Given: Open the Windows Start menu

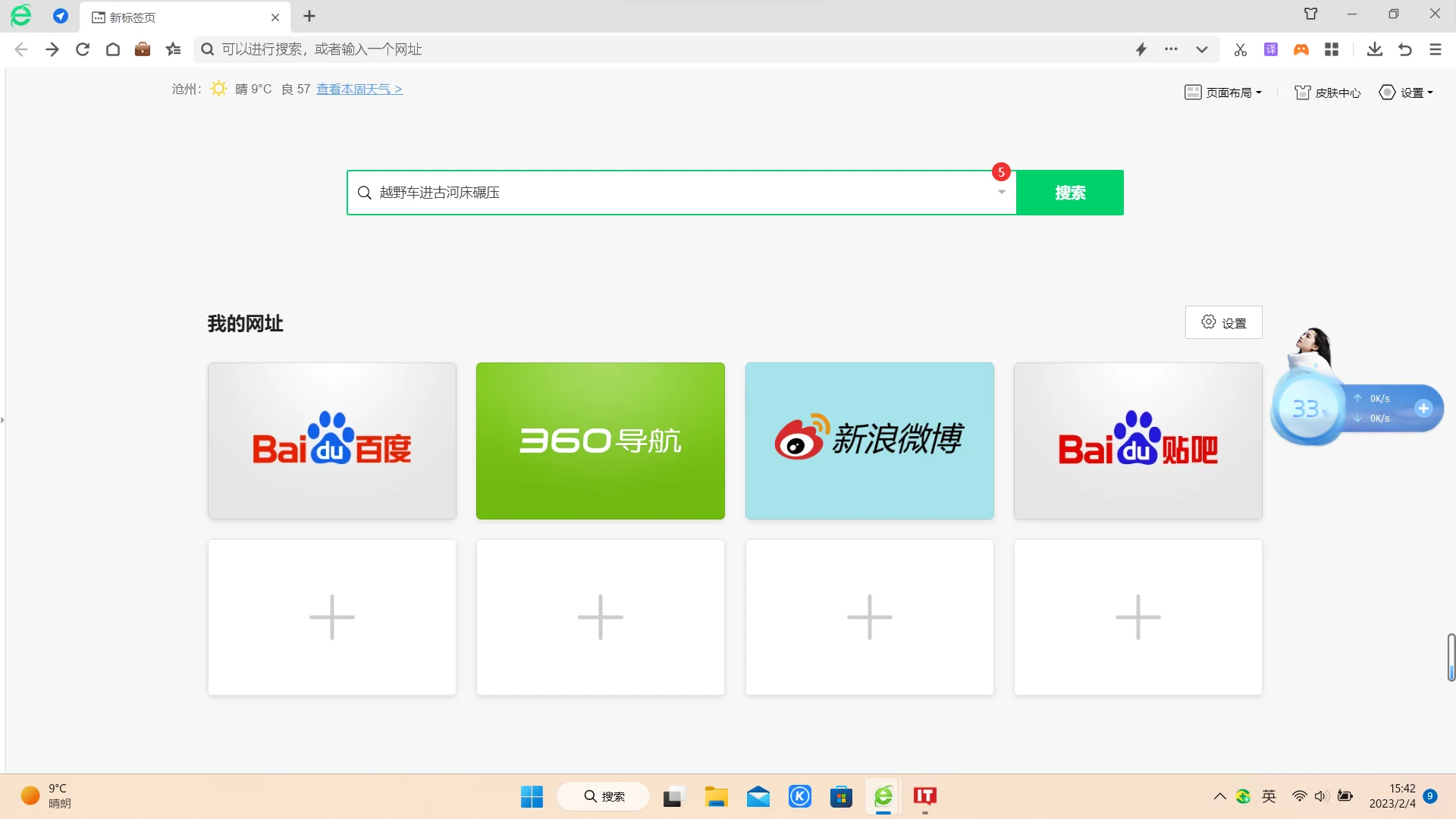Looking at the screenshot, I should 532,796.
